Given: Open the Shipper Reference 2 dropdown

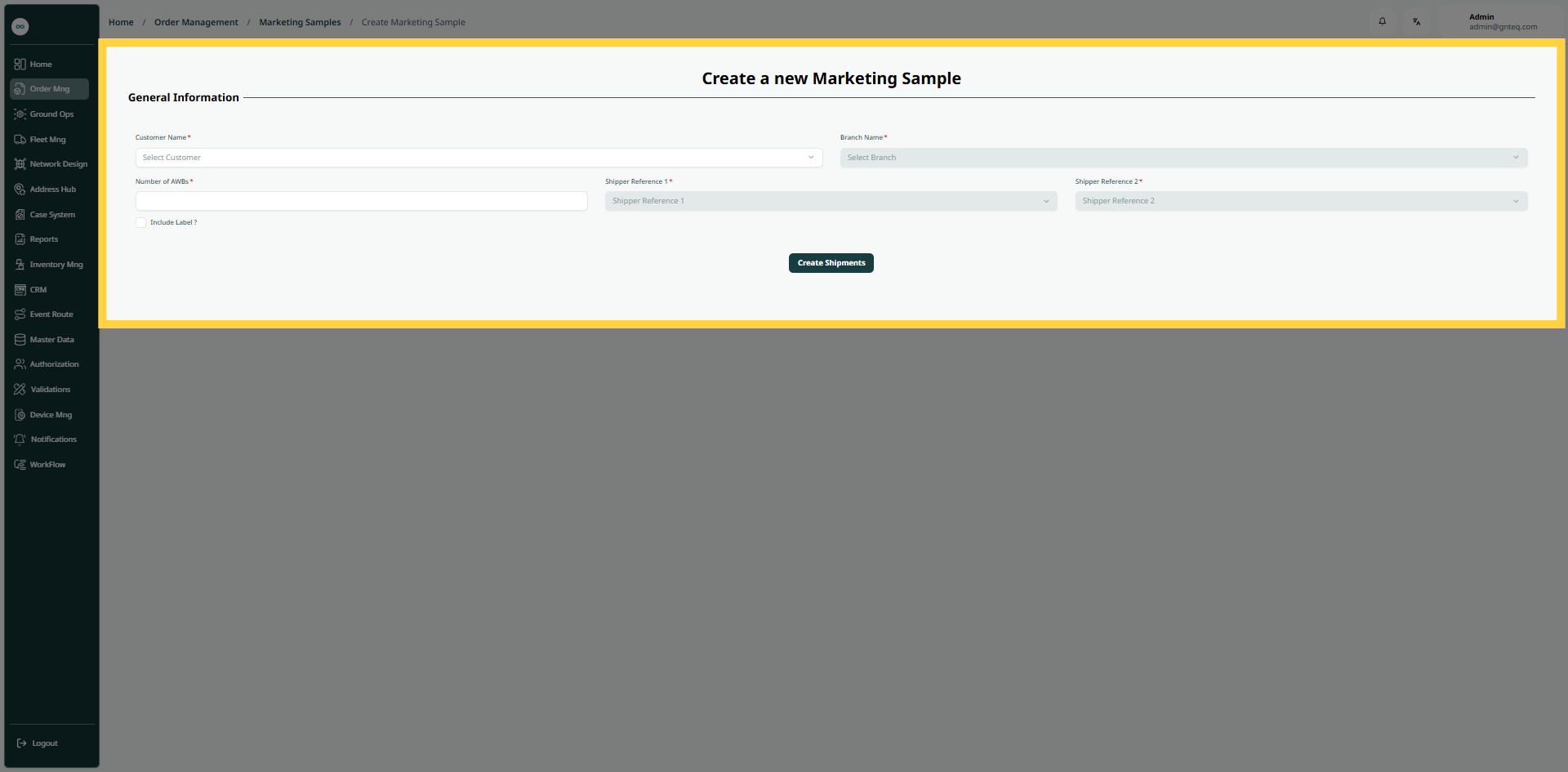Looking at the screenshot, I should click(1301, 201).
